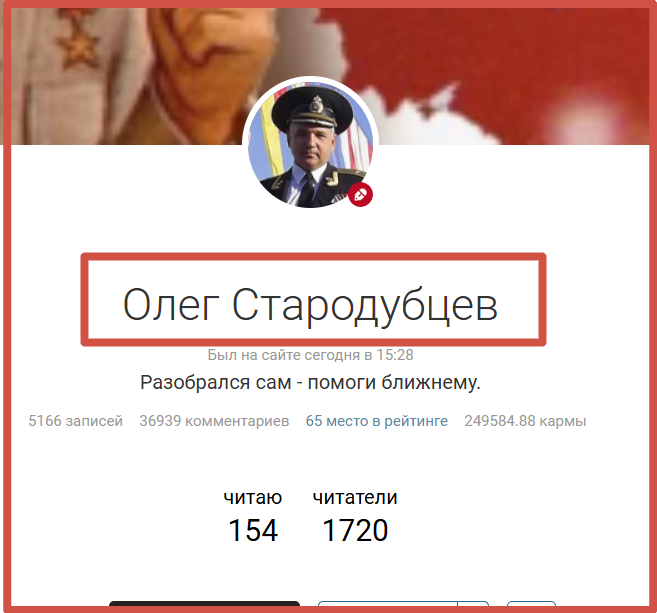
Task: Open the 154 following count
Action: [x=253, y=530]
